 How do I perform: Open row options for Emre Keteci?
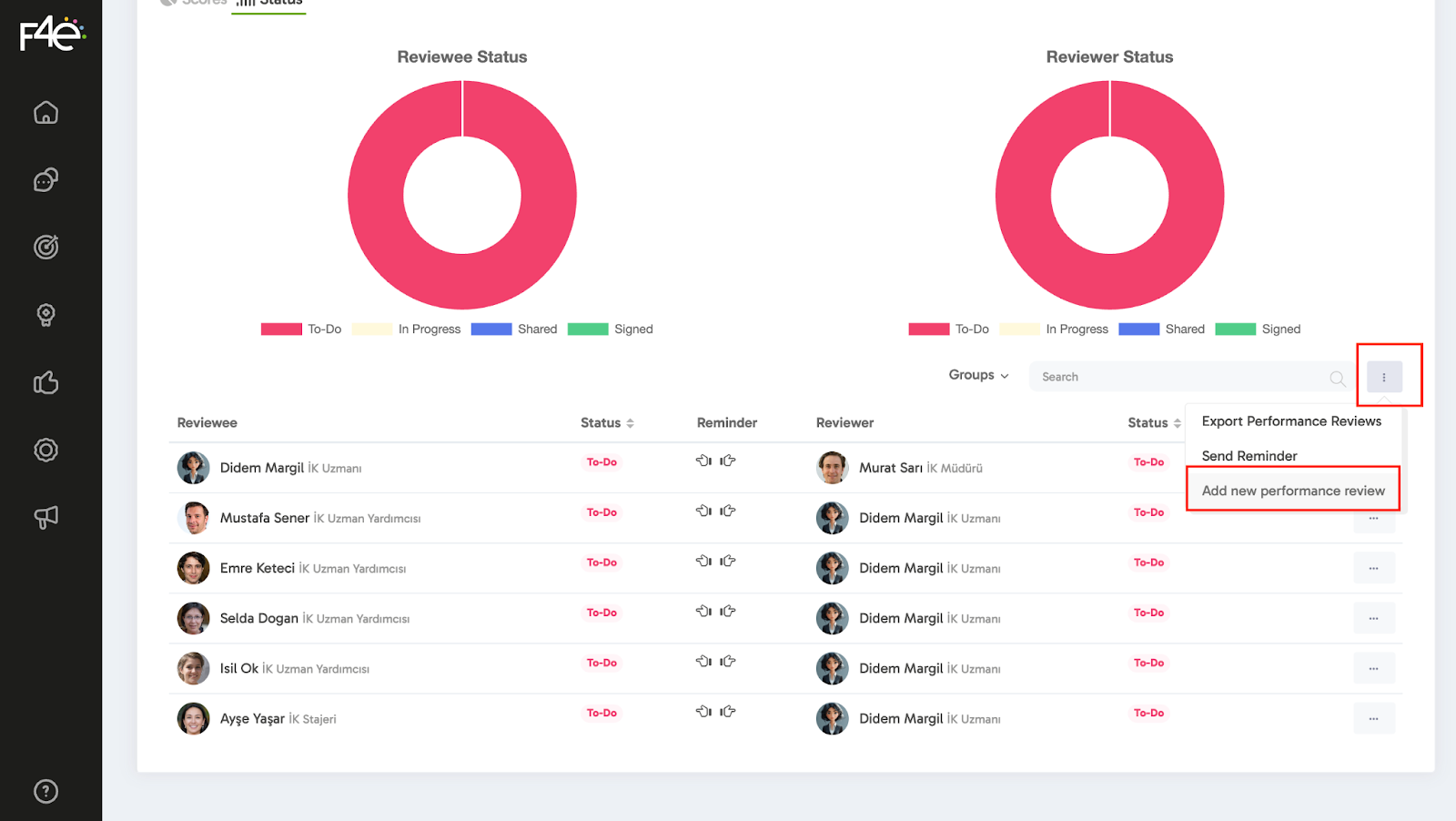pos(1373,568)
